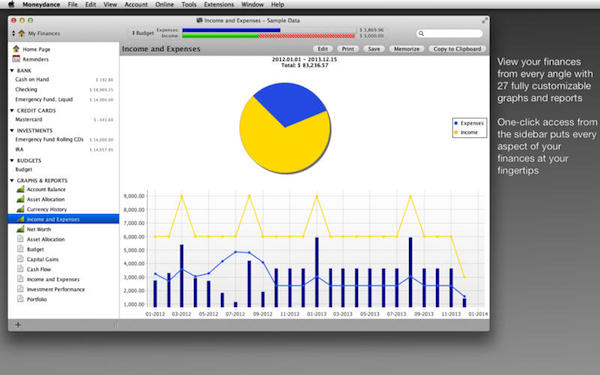Viewport: 600px width, 375px height.
Task: Click the Print button
Action: click(348, 49)
